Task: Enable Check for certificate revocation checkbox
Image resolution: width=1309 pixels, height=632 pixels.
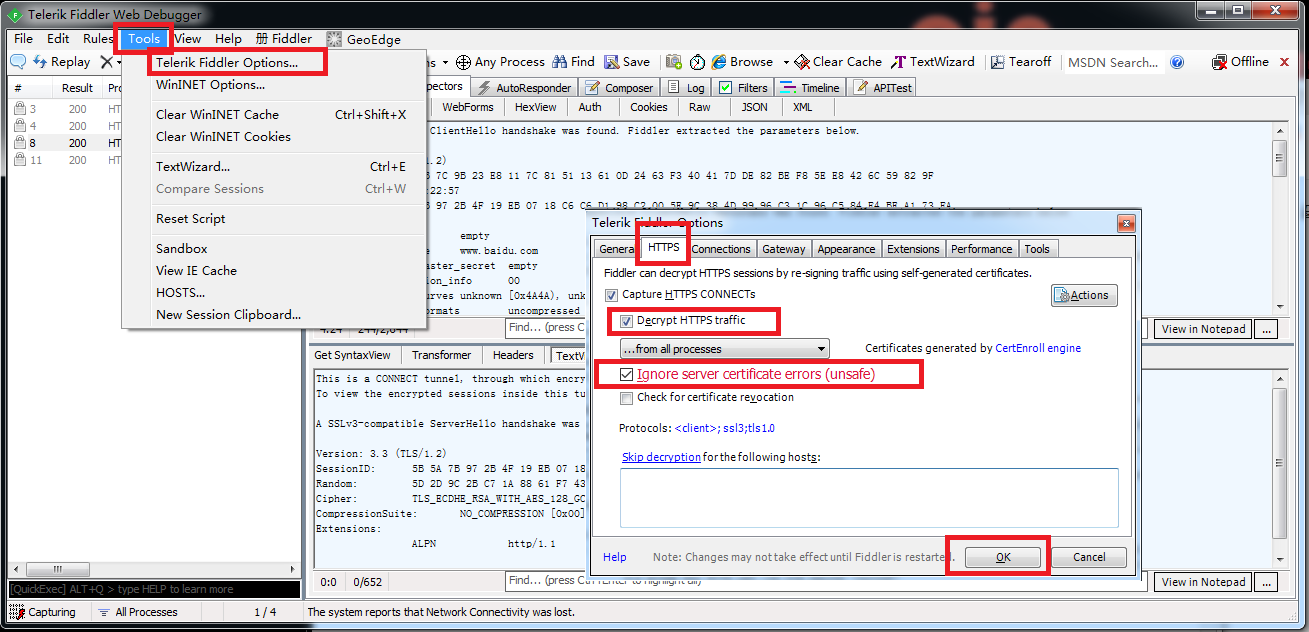Action: [627, 398]
